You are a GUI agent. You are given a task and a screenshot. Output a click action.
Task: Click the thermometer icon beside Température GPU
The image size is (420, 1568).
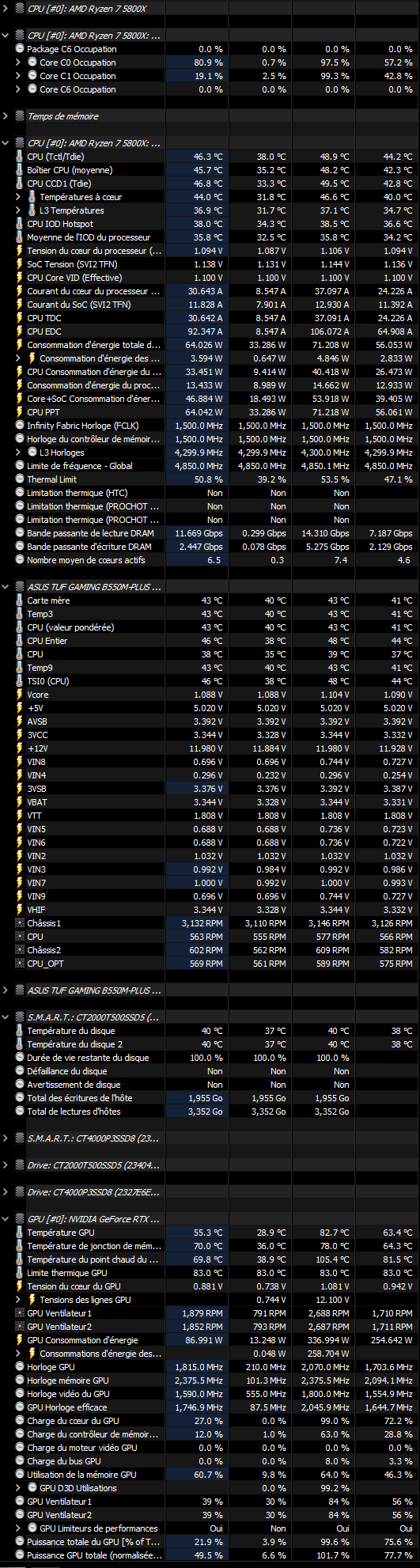(x=20, y=1233)
